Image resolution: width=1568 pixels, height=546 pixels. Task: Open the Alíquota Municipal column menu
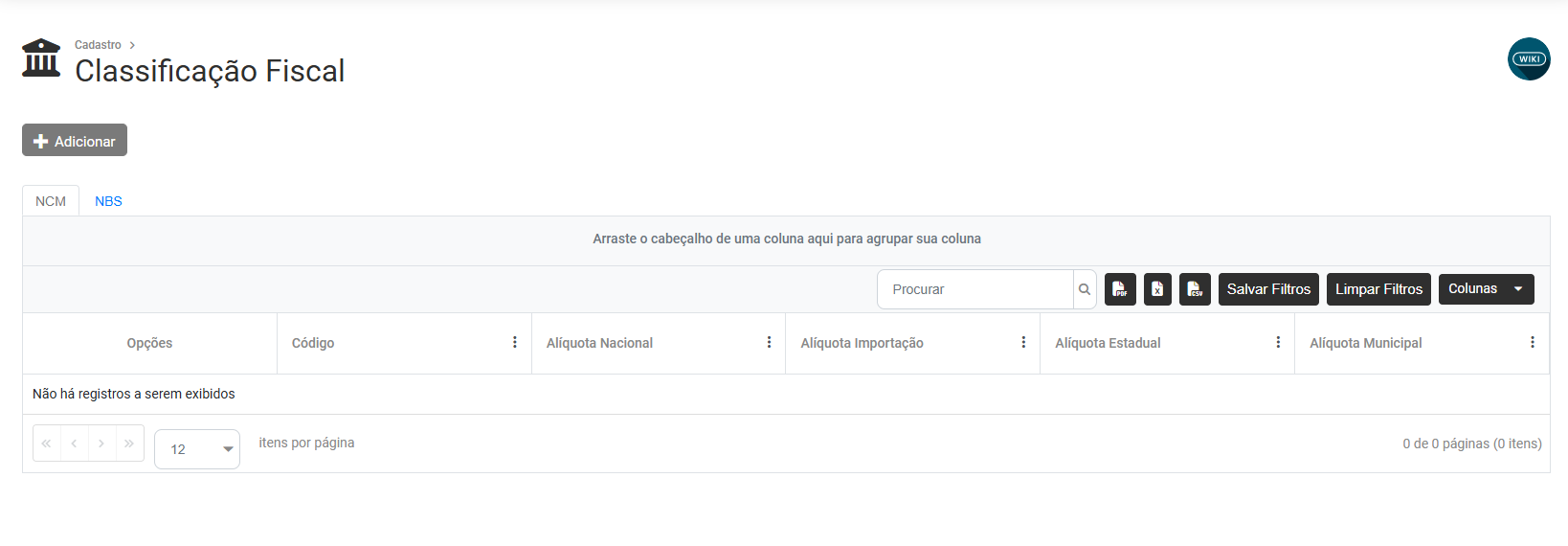[1532, 343]
